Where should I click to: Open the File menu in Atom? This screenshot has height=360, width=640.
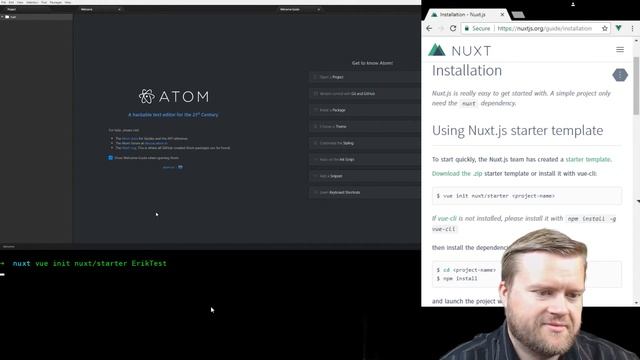coord(4,2)
